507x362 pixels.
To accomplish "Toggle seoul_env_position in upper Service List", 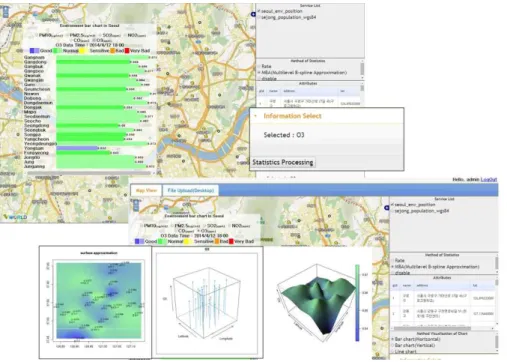I will tap(259, 11).
